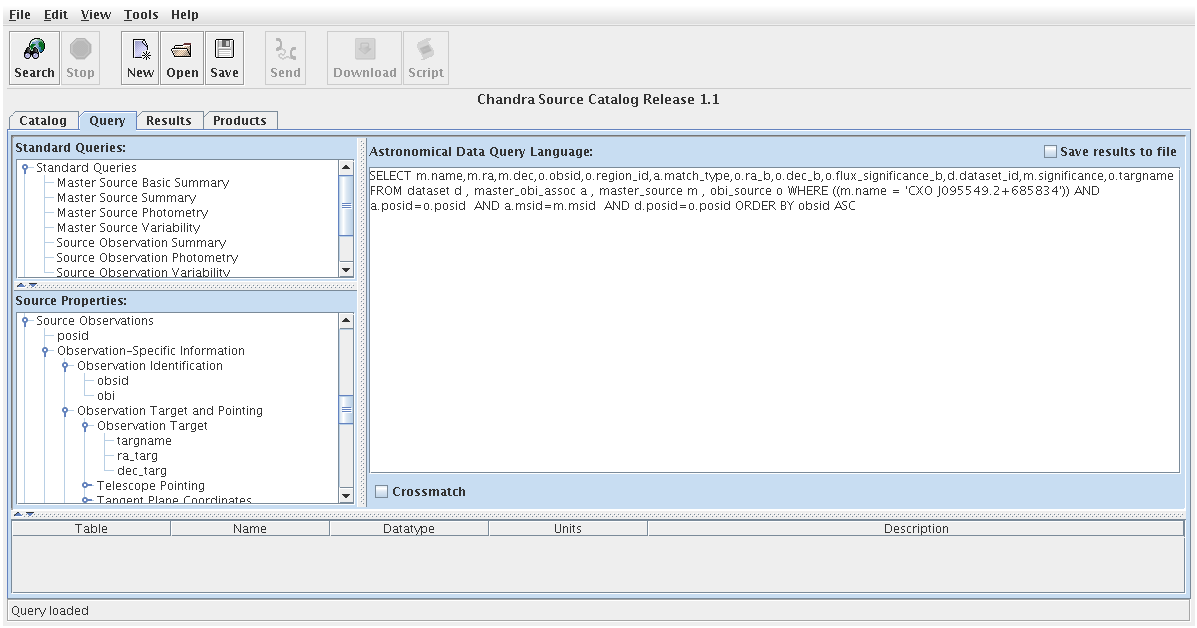Switch to the Results tab
Screen dimensions: 1197x628
(168, 121)
